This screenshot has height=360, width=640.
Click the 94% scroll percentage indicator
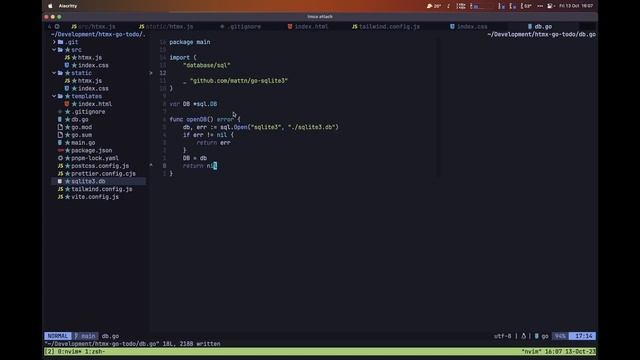click(560, 336)
